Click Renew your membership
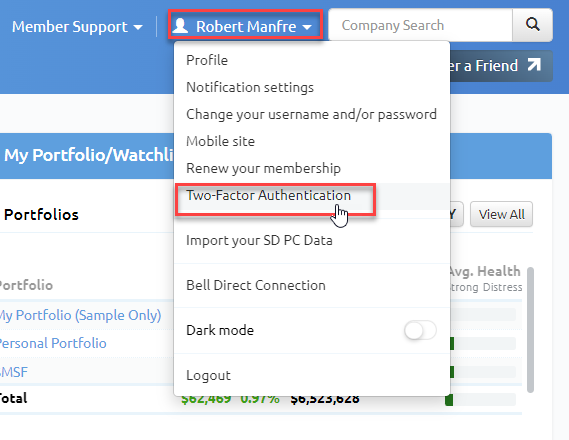 [x=263, y=168]
